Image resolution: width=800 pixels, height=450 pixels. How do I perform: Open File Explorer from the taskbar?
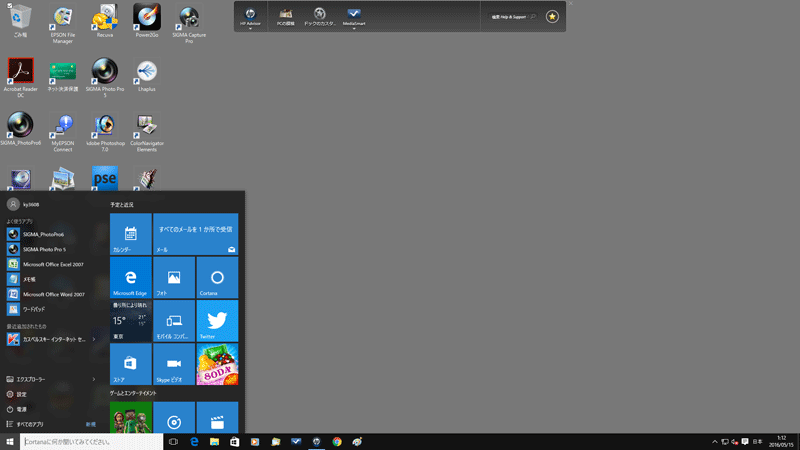[214, 442]
